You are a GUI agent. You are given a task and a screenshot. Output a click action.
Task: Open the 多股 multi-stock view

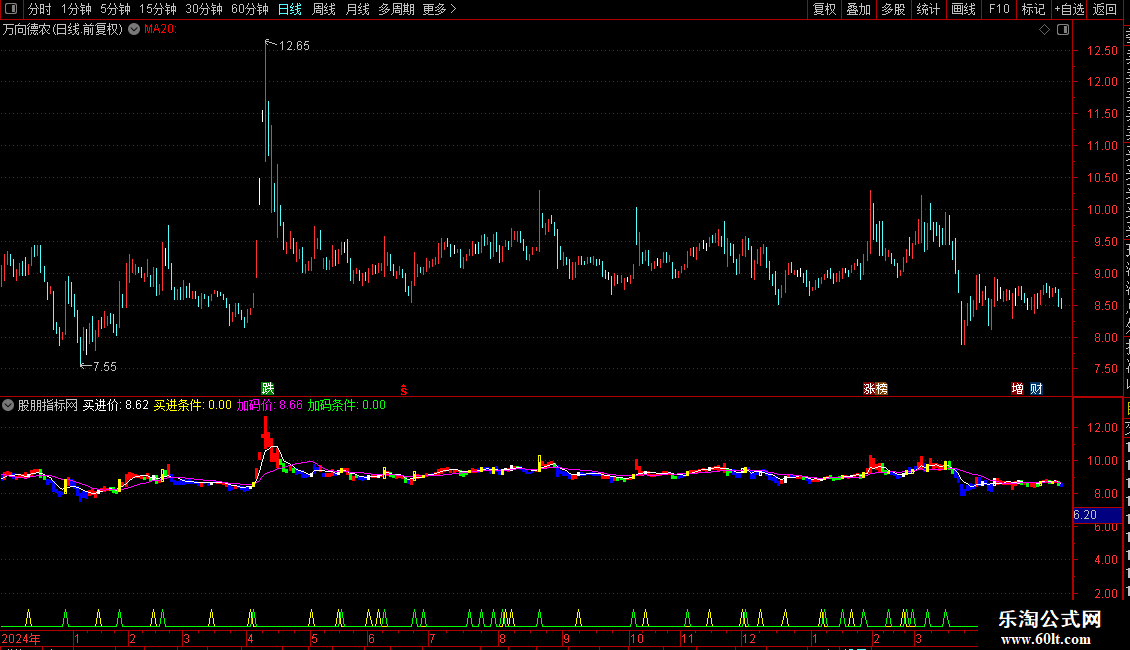(x=893, y=9)
